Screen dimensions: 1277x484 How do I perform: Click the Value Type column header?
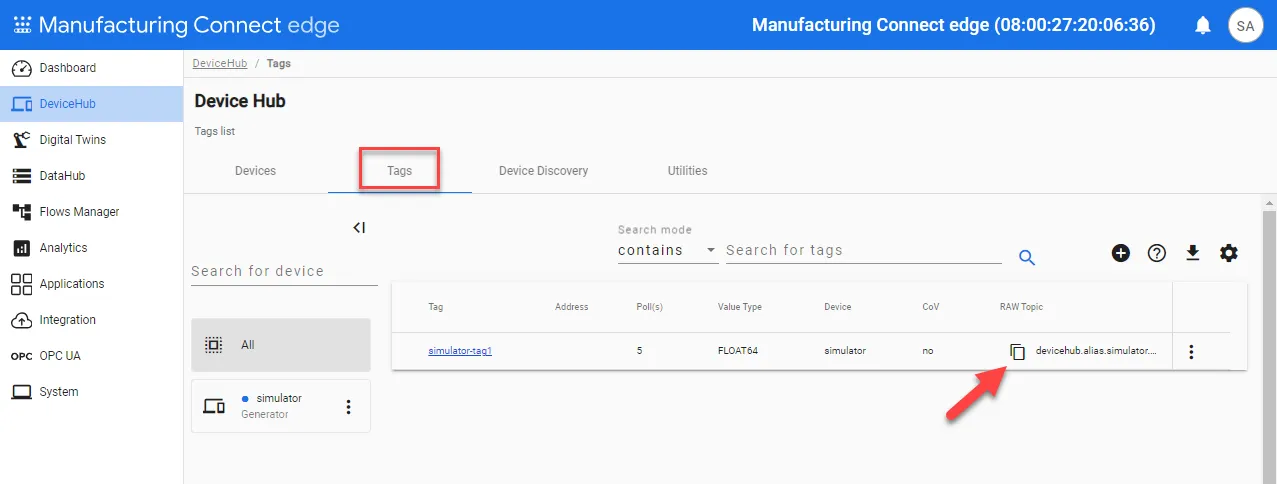(x=740, y=307)
